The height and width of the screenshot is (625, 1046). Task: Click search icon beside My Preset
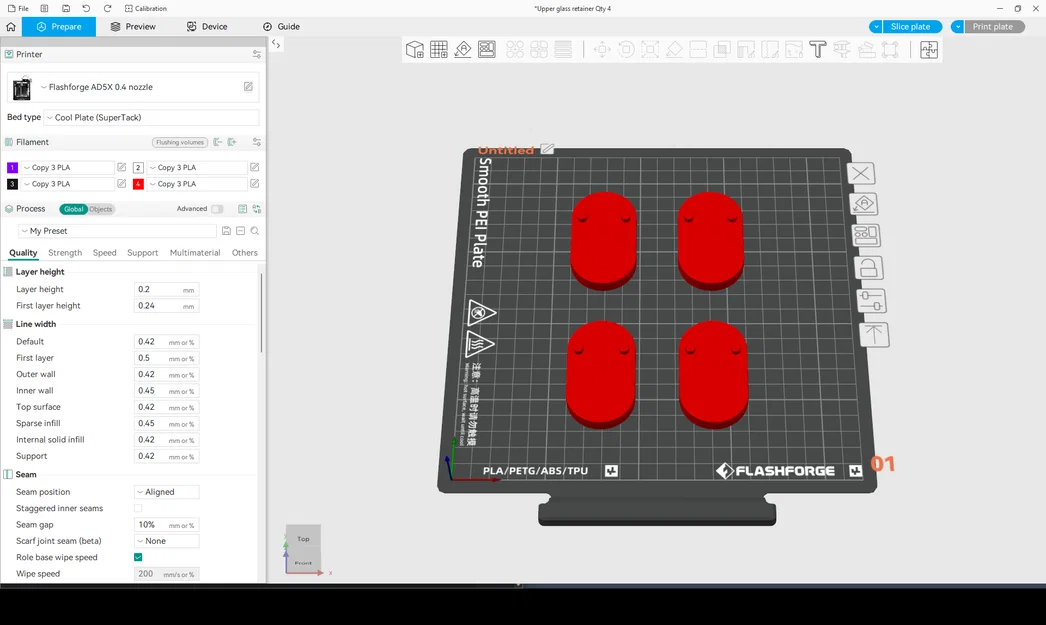click(x=255, y=231)
